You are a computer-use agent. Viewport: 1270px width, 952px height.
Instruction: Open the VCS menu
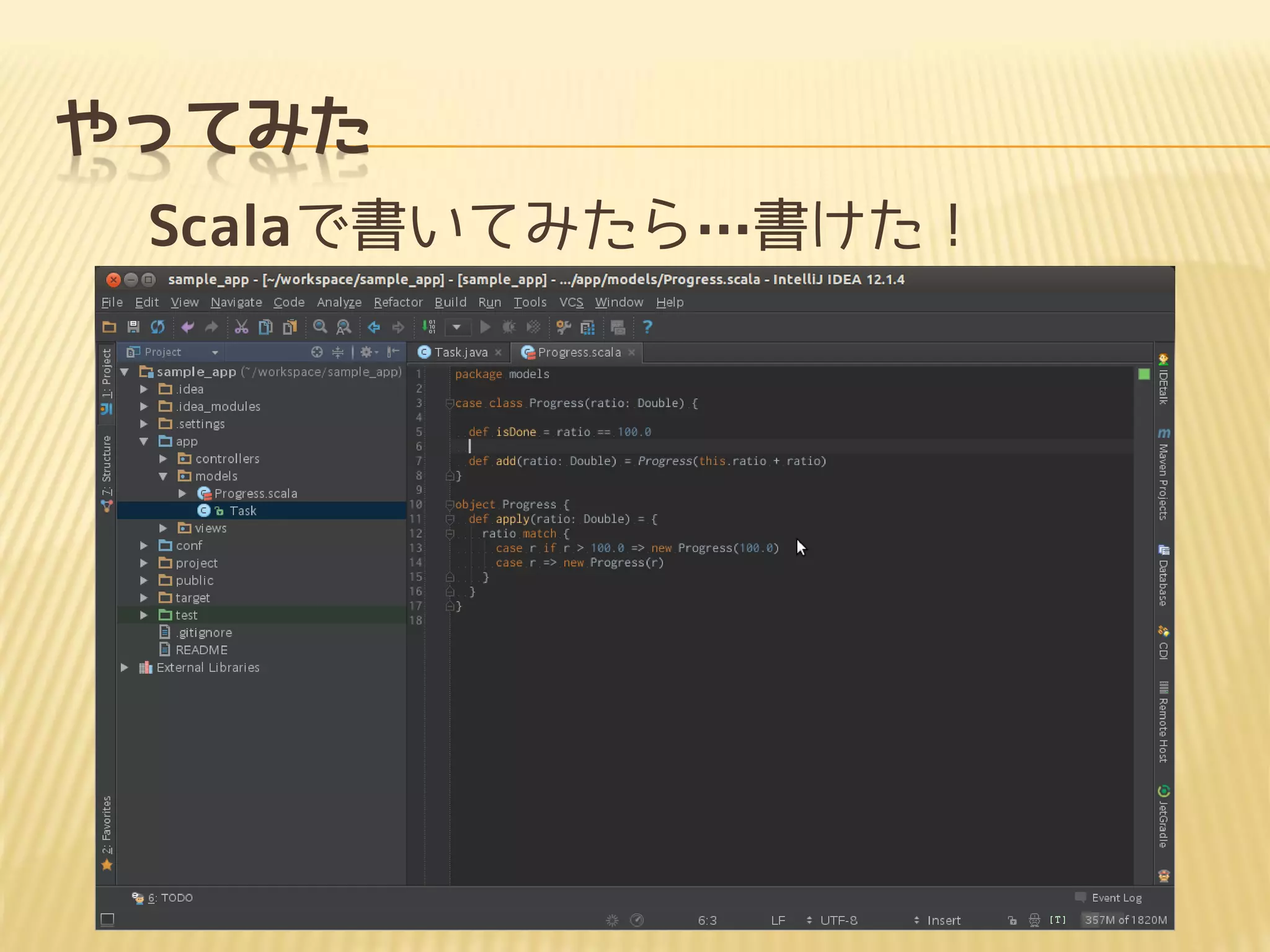[x=571, y=302]
